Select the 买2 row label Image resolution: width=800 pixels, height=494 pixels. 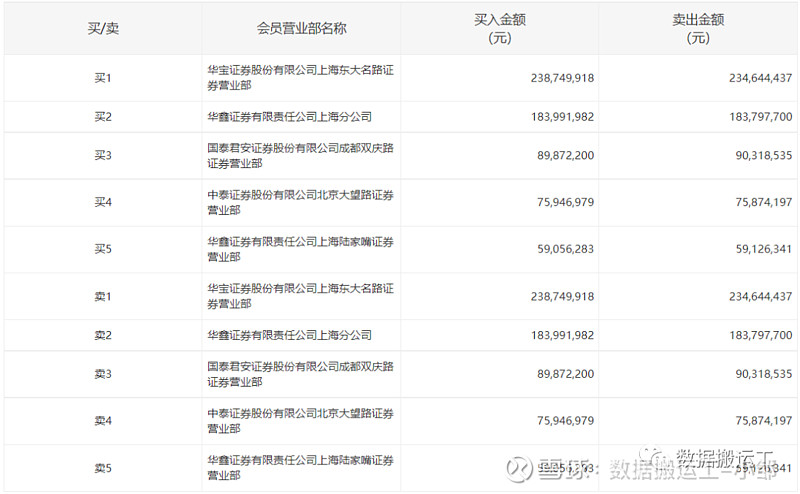point(103,117)
